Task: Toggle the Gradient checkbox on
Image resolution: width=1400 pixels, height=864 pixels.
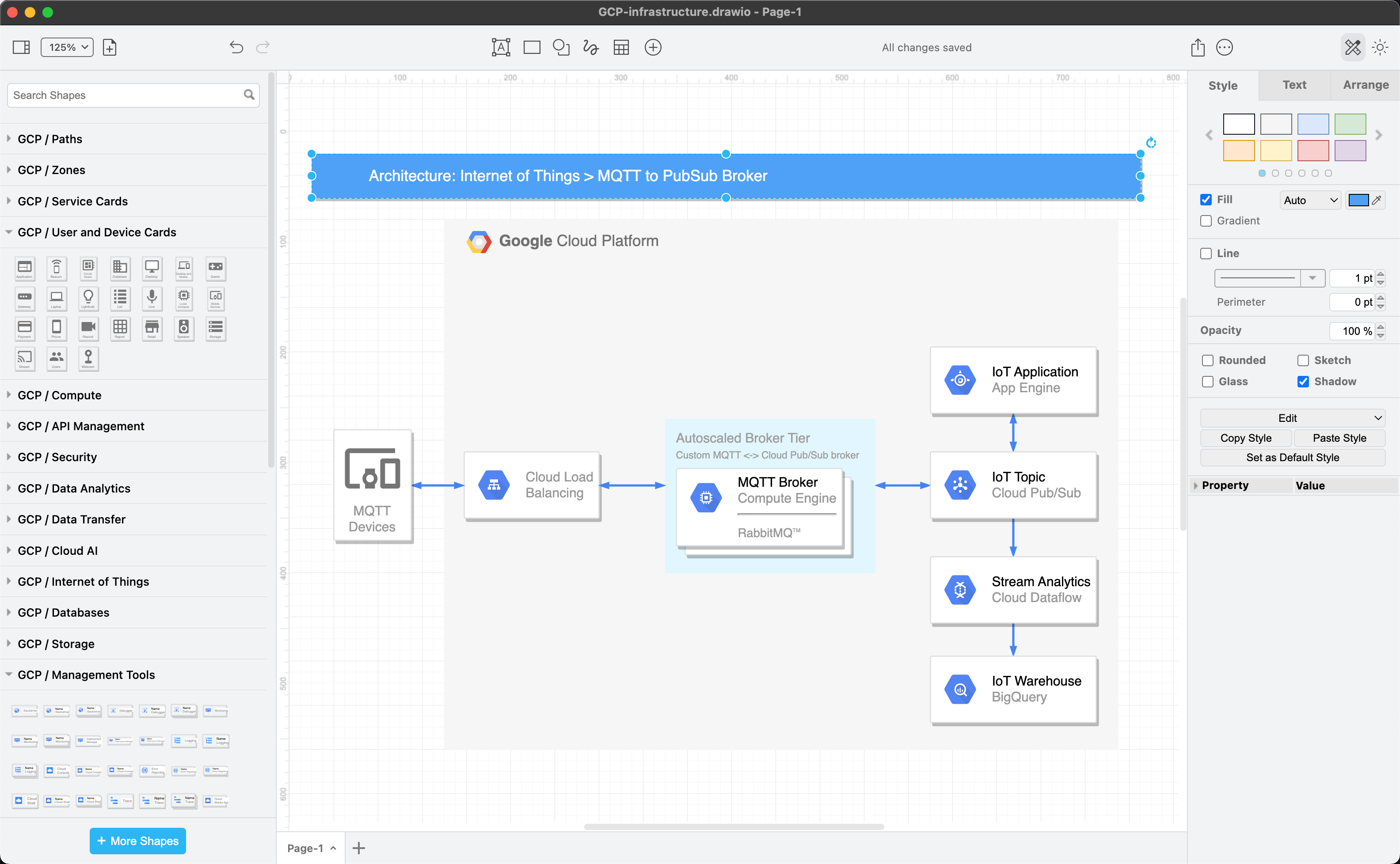Action: point(1206,221)
